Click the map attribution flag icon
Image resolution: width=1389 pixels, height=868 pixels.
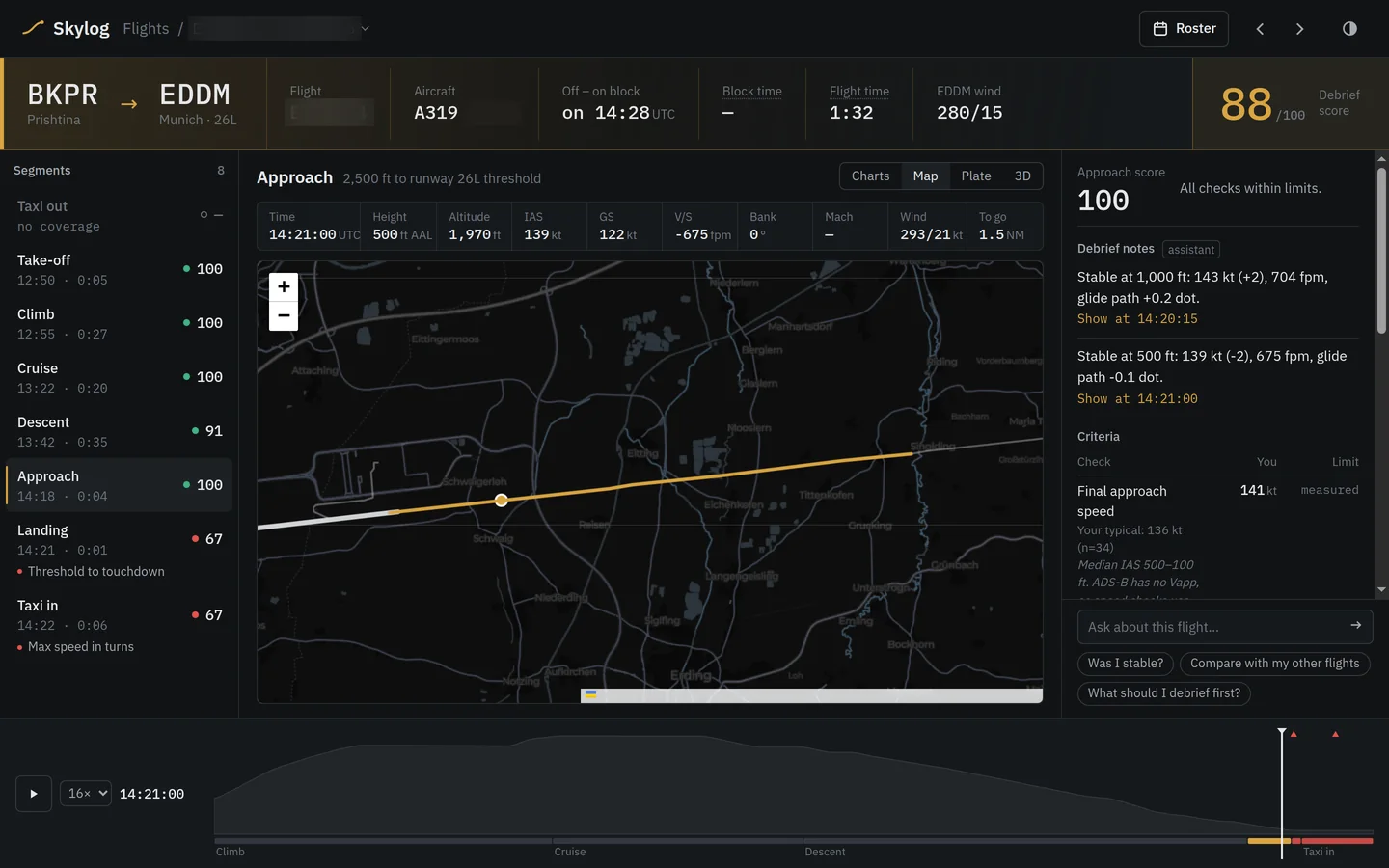tap(590, 693)
